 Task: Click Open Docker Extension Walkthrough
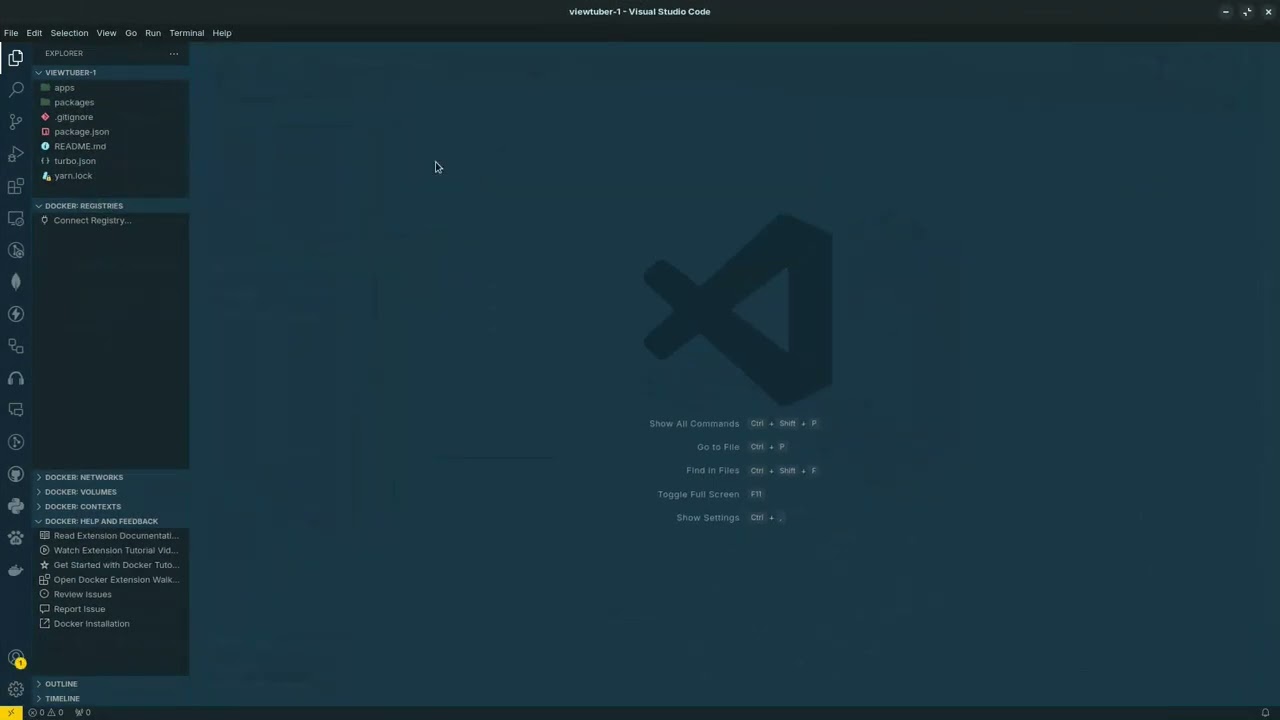click(111, 580)
